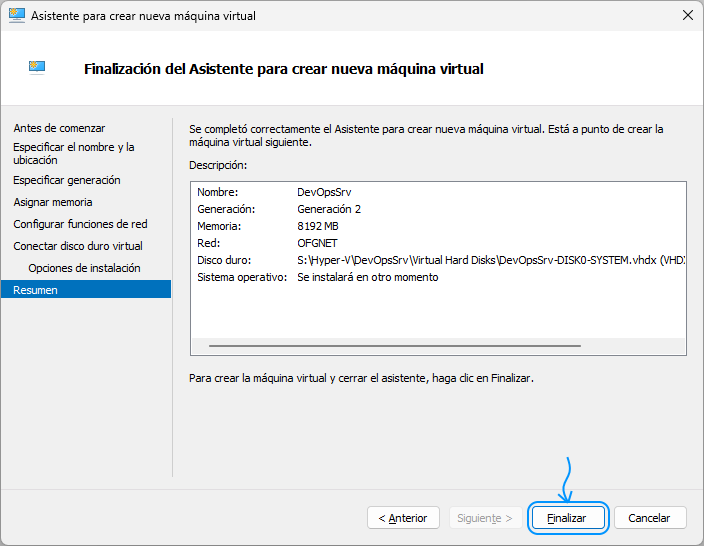Click the 'Sistema operativo:' label
704x546 pixels.
coord(242,277)
